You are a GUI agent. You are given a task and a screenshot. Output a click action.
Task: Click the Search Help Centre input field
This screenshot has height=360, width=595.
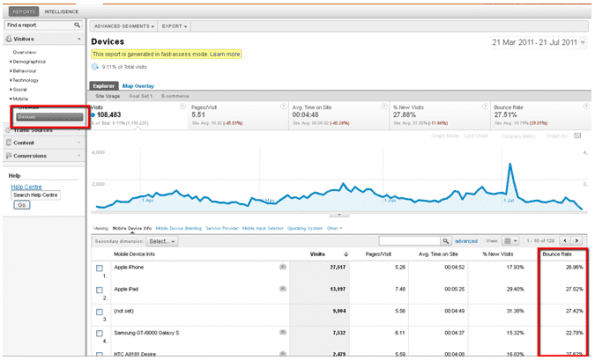pyautogui.click(x=36, y=195)
